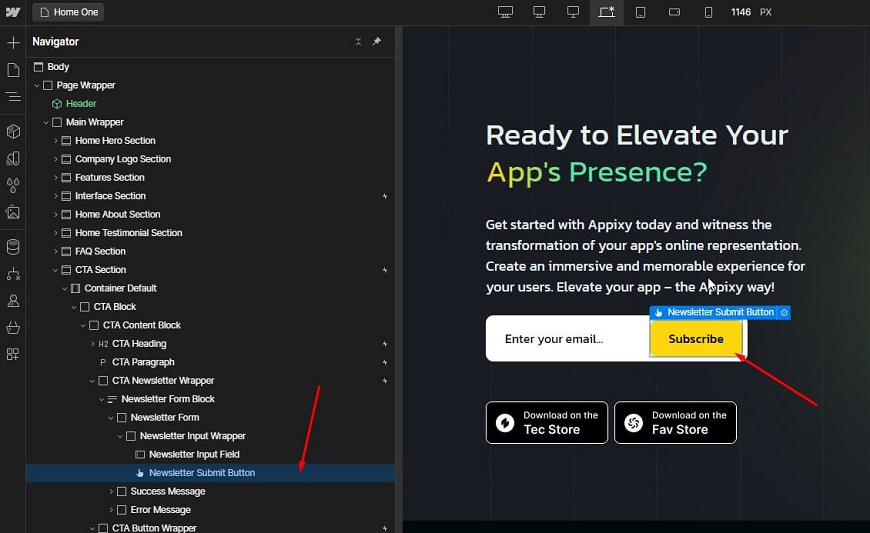Select Interface Section in Navigator
This screenshot has height=533, width=870.
click(x=210, y=196)
